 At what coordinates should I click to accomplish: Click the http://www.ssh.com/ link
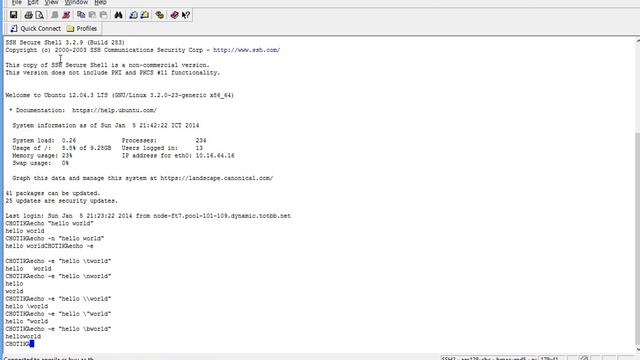247,50
